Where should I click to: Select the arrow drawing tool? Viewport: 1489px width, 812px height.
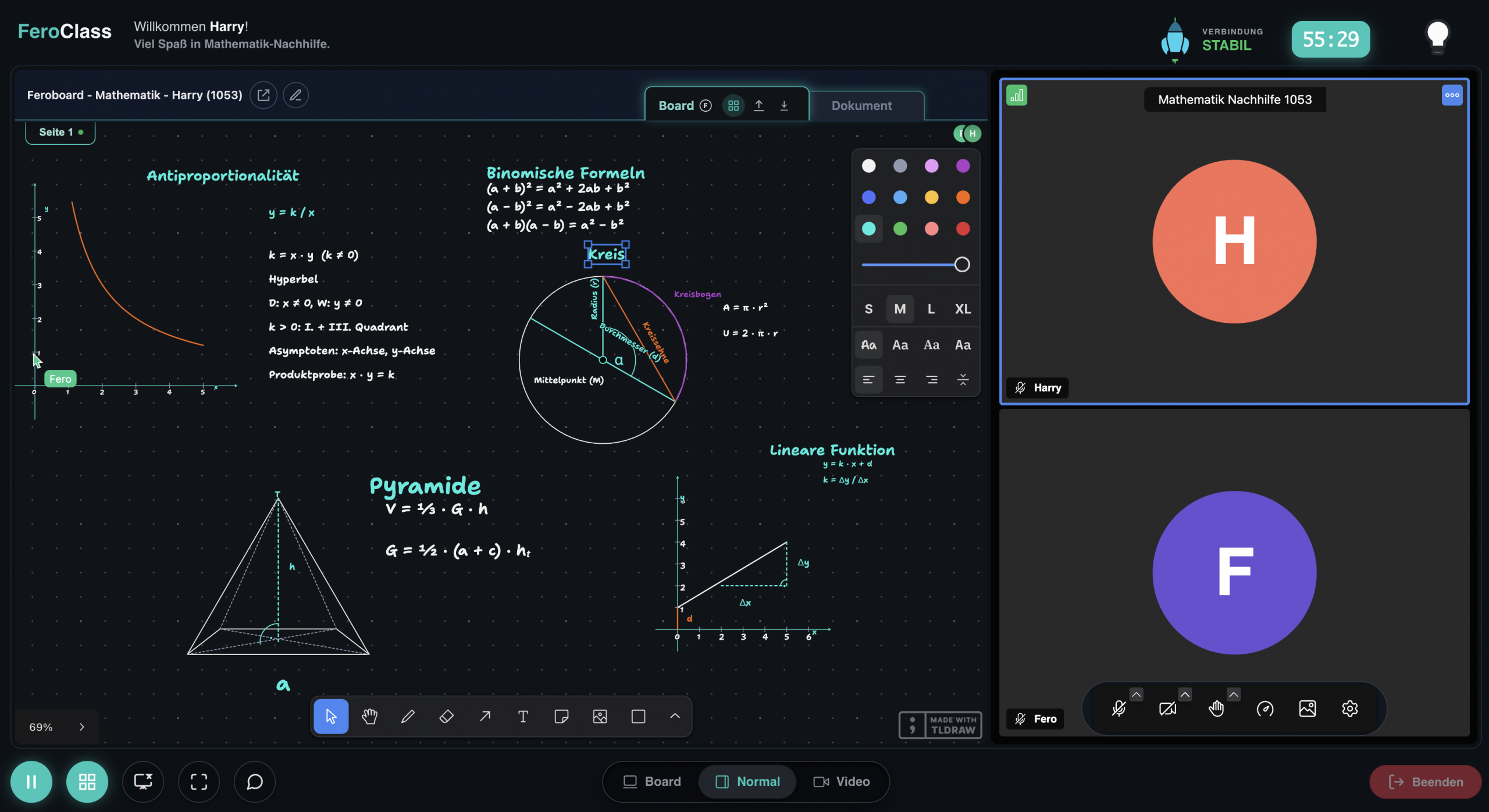[485, 716]
